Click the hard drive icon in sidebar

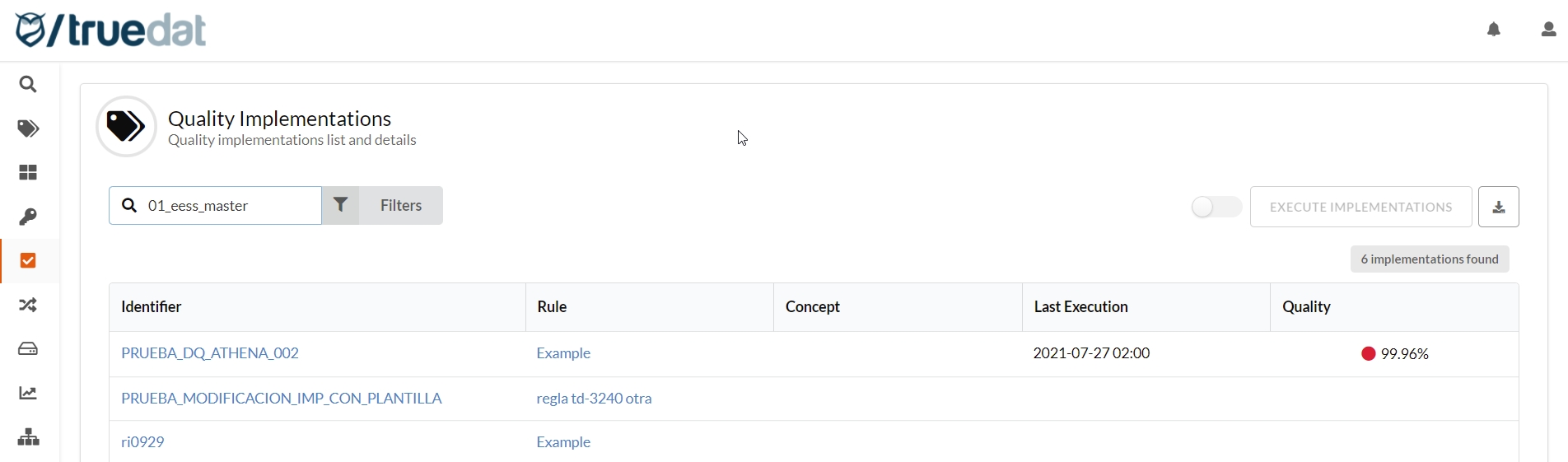pyautogui.click(x=28, y=349)
